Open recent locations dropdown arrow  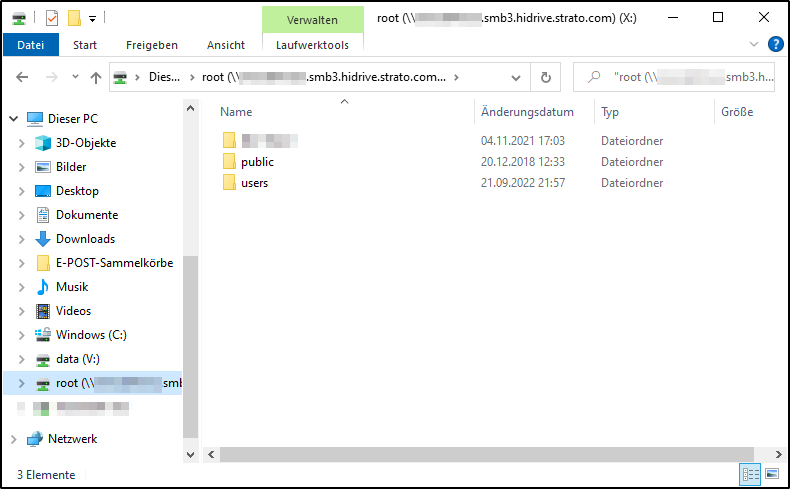point(75,77)
